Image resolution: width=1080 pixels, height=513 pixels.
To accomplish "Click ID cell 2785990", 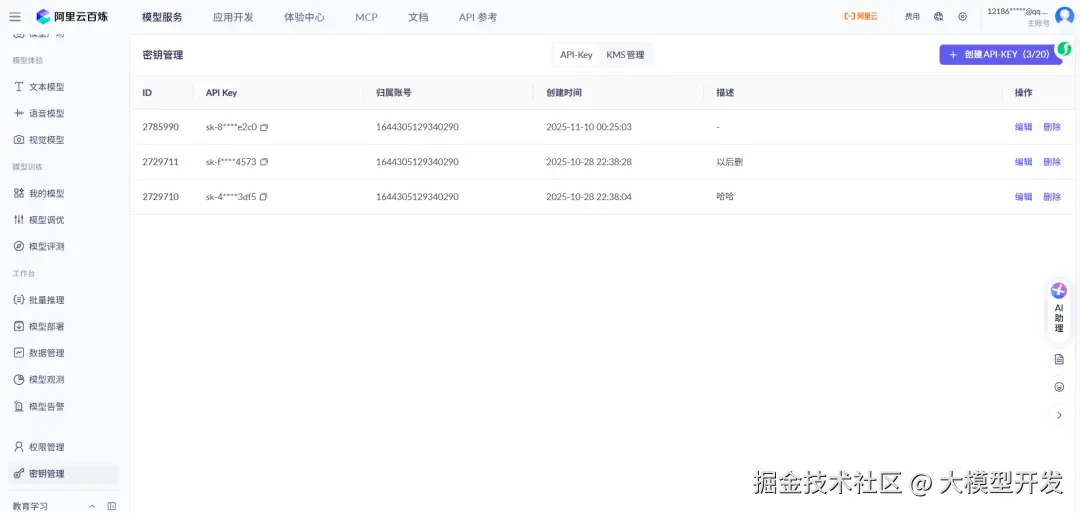I will 160,127.
